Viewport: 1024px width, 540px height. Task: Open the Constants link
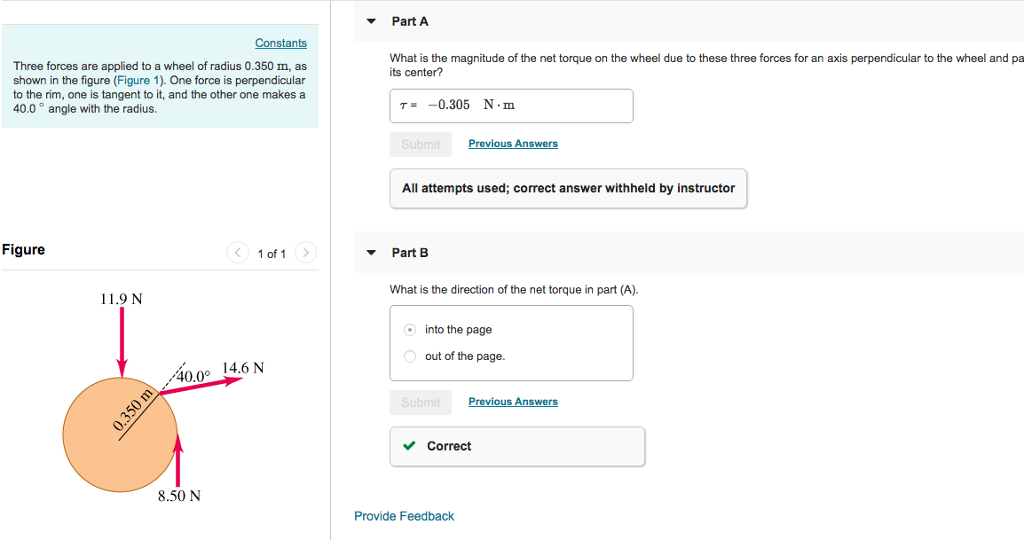click(281, 43)
